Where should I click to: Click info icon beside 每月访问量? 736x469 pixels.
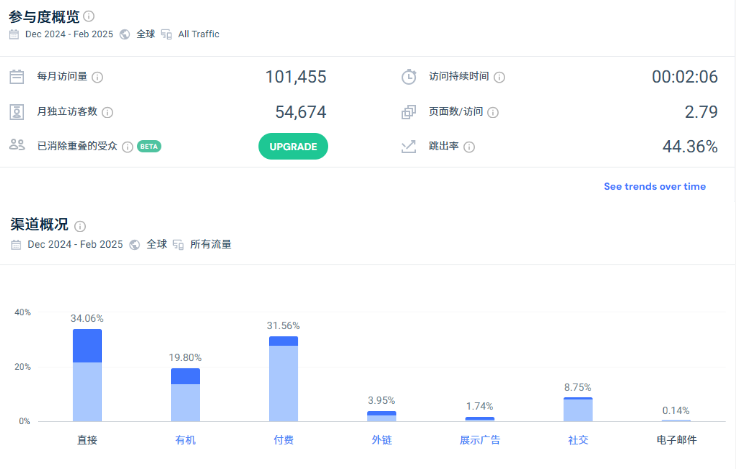point(98,77)
